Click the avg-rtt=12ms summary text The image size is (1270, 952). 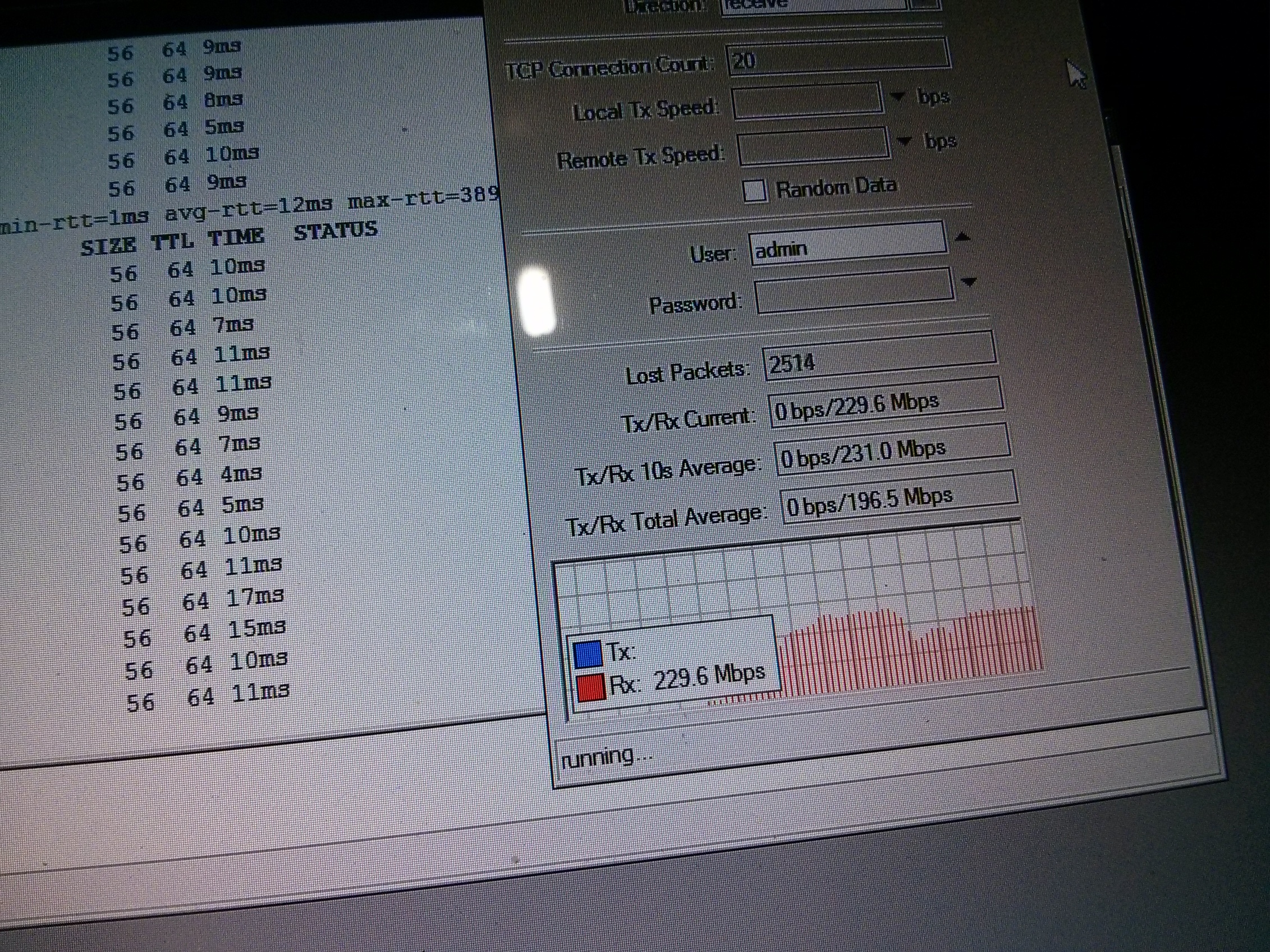tap(249, 208)
